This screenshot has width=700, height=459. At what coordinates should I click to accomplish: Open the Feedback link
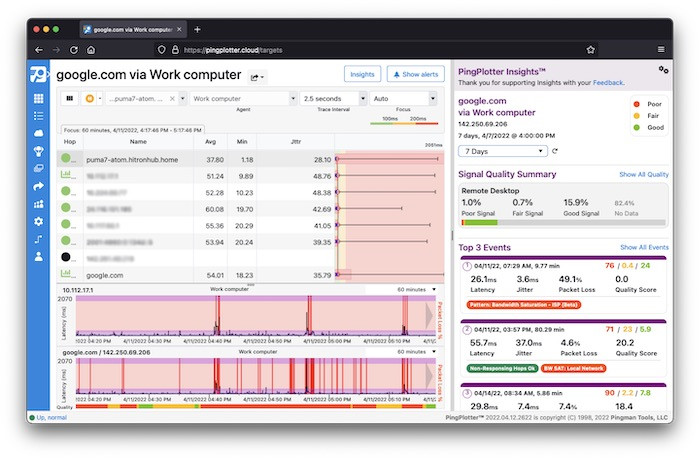click(608, 83)
